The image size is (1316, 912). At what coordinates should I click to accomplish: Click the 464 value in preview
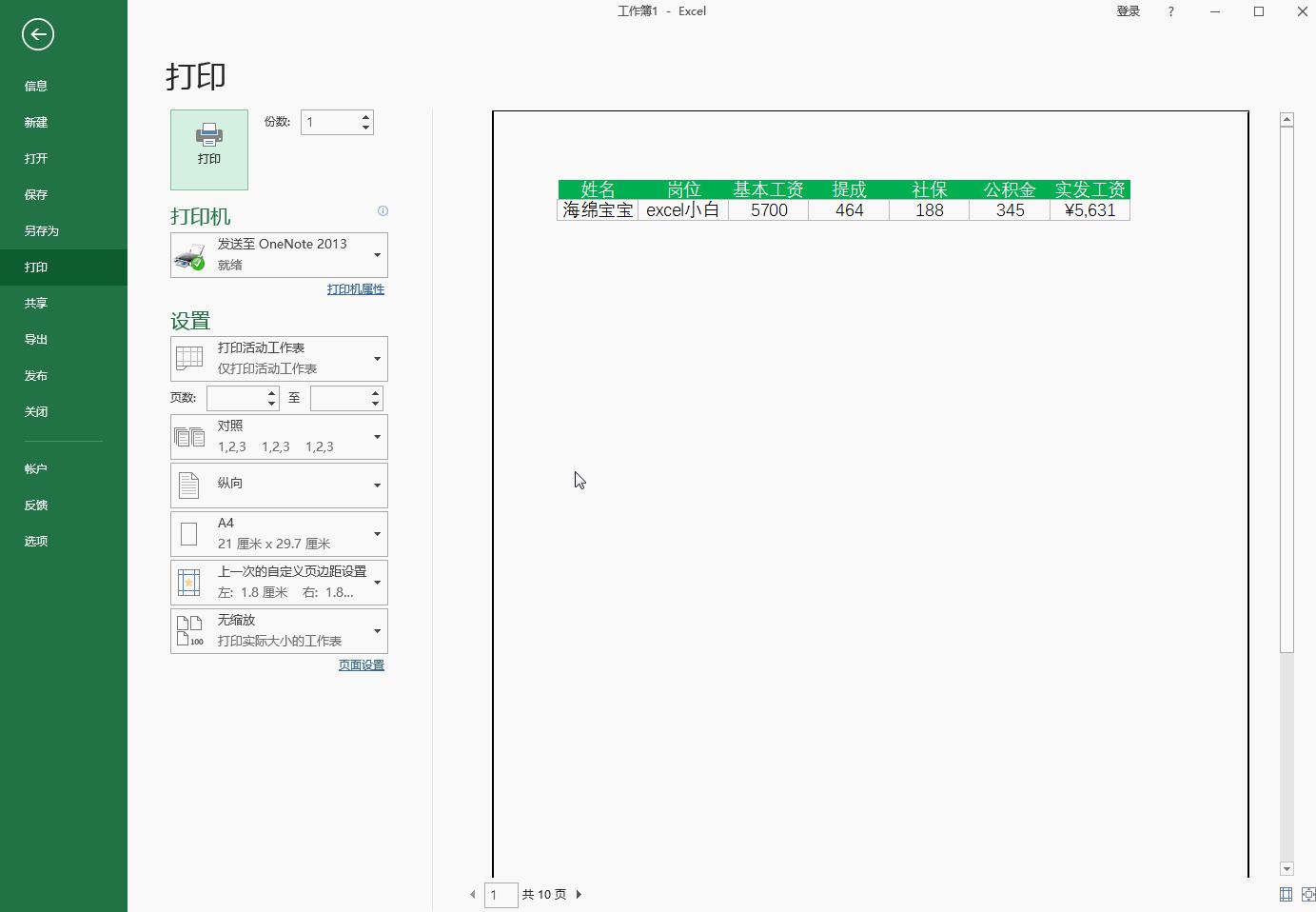pyautogui.click(x=849, y=210)
